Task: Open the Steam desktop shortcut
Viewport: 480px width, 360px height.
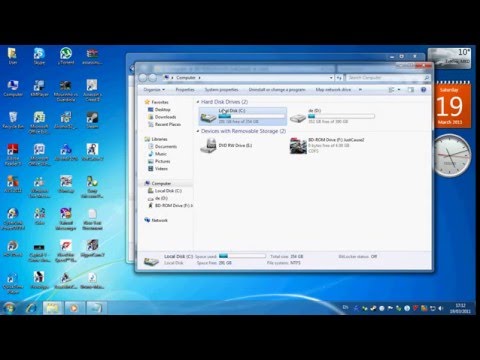Action: tap(92, 121)
